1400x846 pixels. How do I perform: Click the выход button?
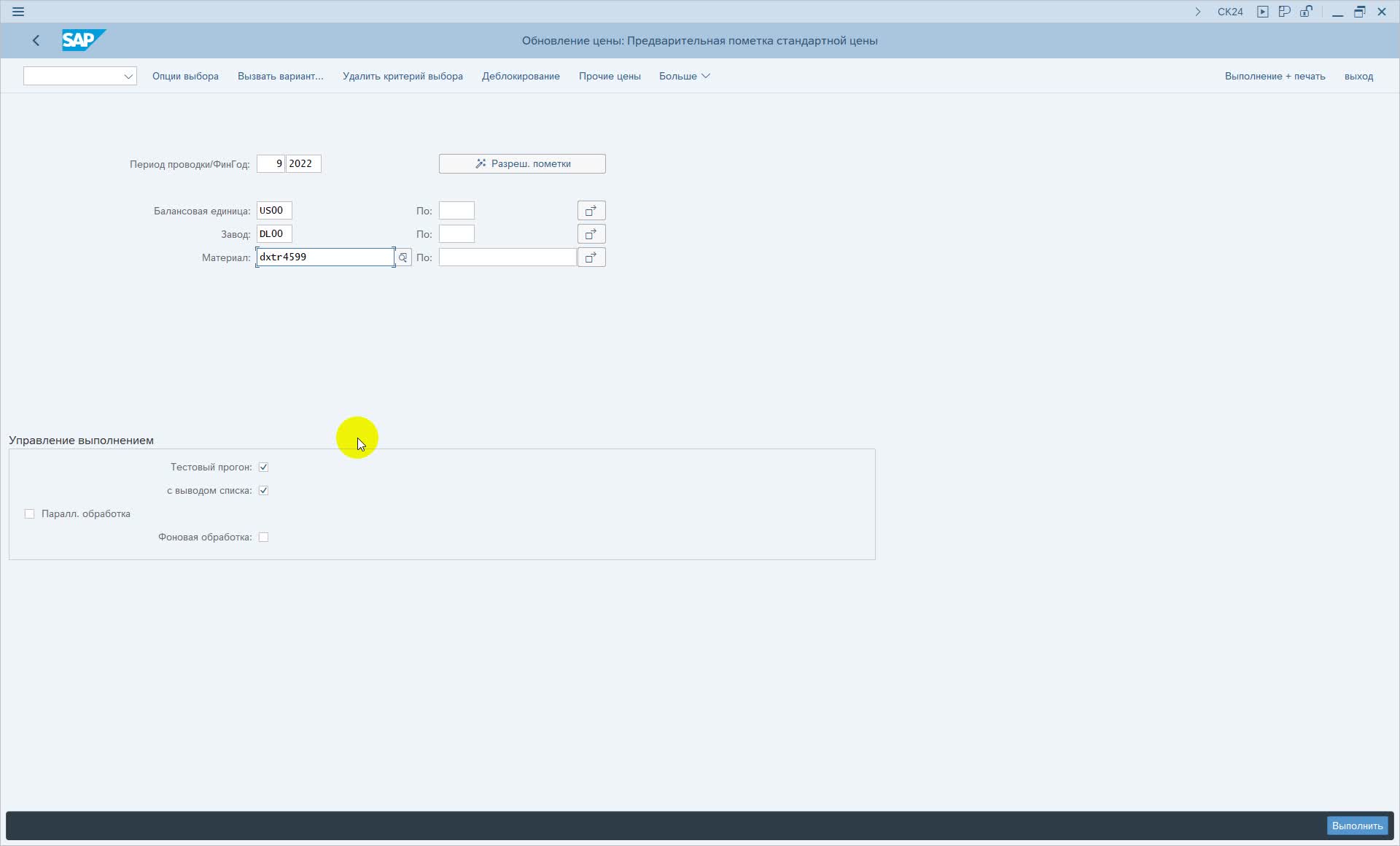tap(1358, 76)
